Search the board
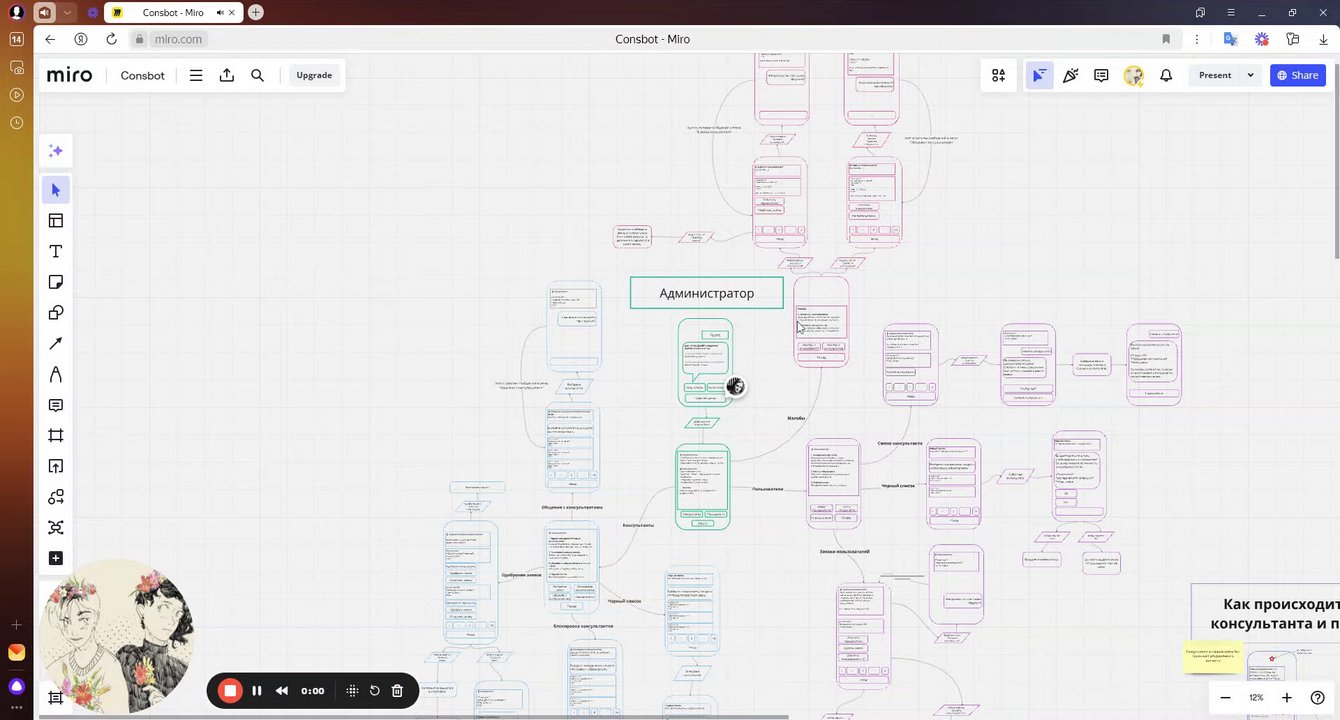 tap(257, 75)
